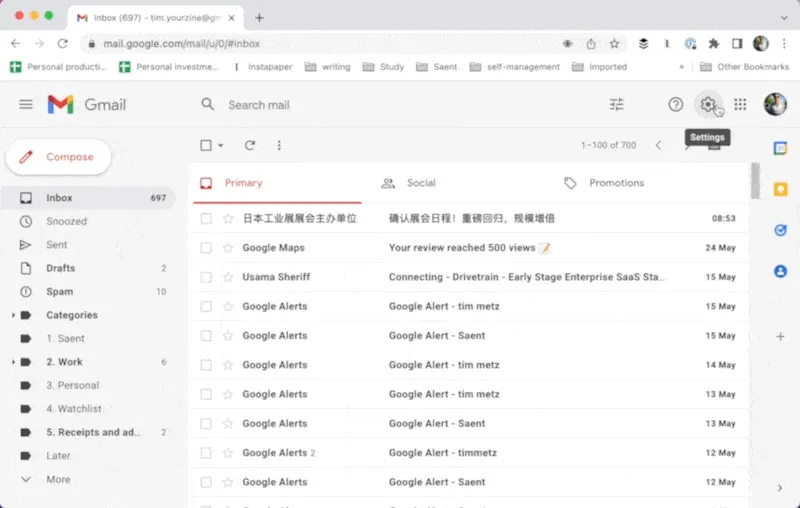Check the Google Maps email checkbox
This screenshot has width=800, height=508.
(206, 248)
